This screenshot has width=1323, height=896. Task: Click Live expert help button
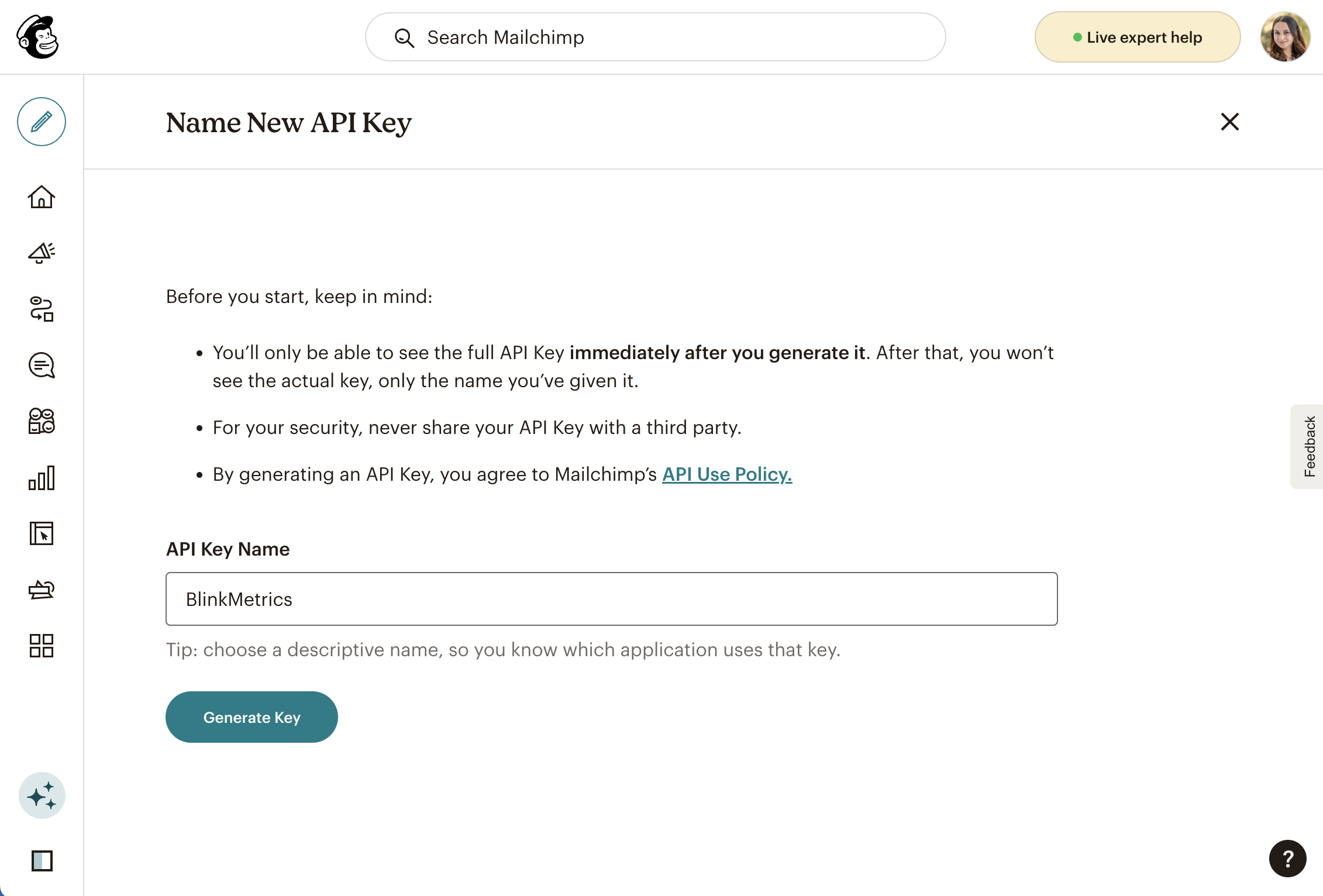(x=1137, y=37)
